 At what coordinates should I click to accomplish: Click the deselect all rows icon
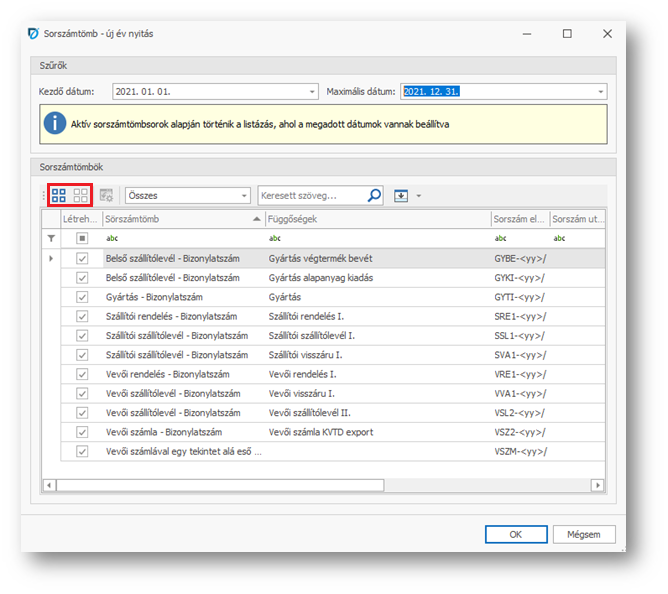[80, 196]
